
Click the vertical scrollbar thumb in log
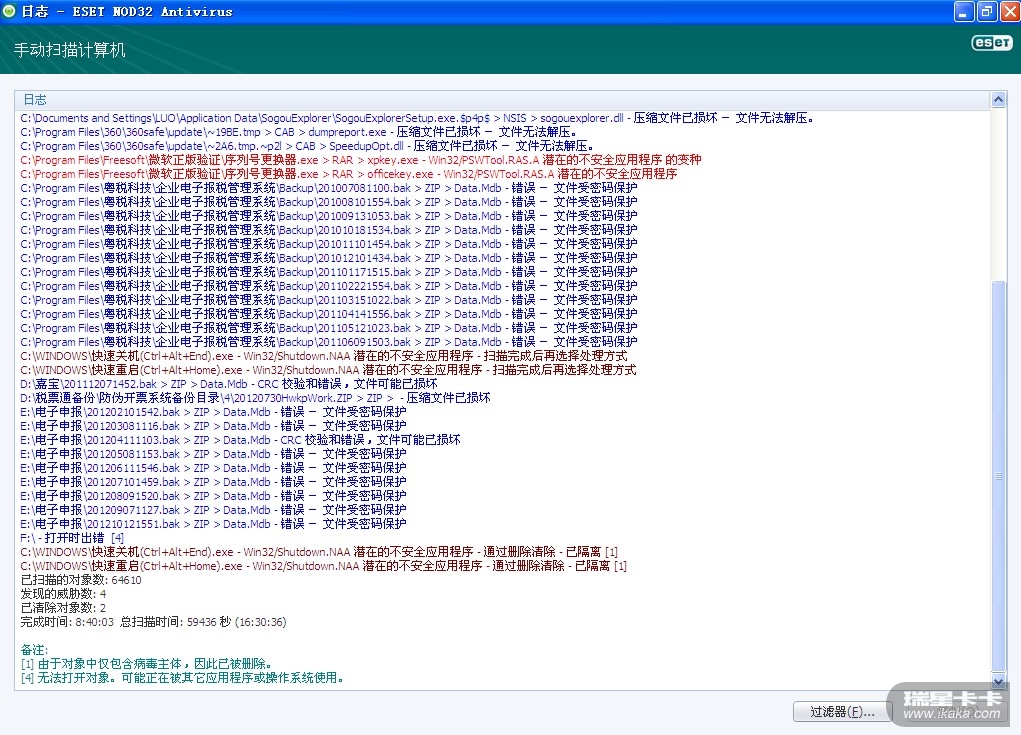[x=998, y=476]
